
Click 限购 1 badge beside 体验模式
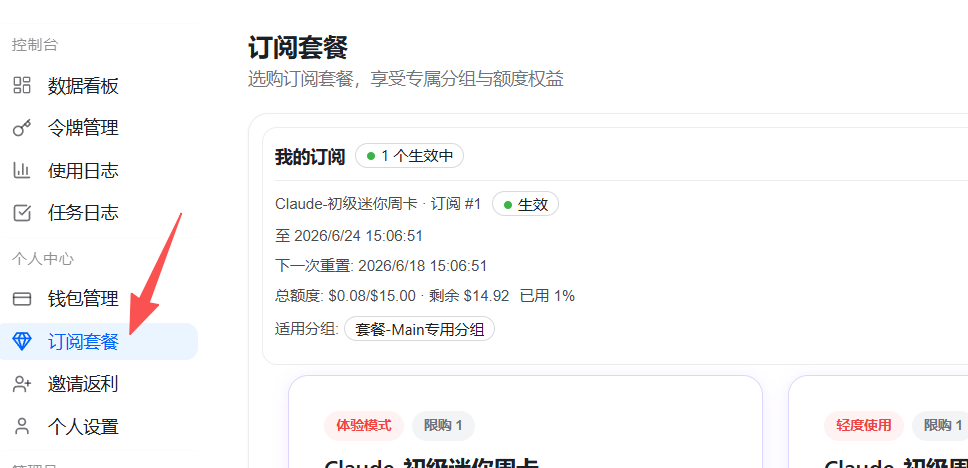pyautogui.click(x=443, y=425)
